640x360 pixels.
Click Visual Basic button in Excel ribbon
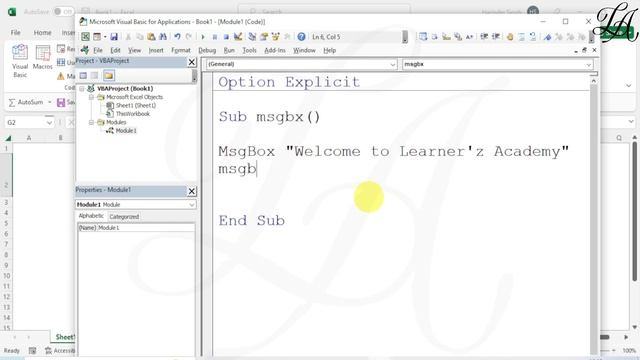(20, 61)
